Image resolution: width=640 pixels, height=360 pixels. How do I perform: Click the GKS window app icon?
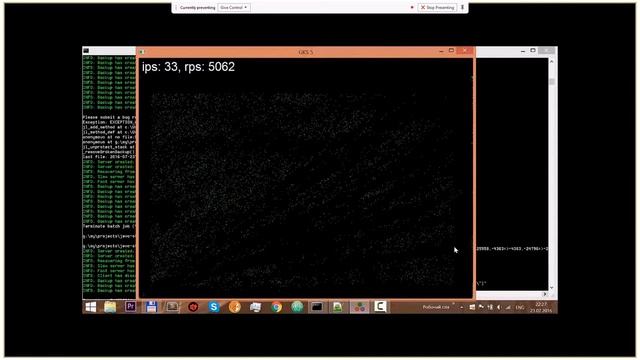[x=142, y=52]
